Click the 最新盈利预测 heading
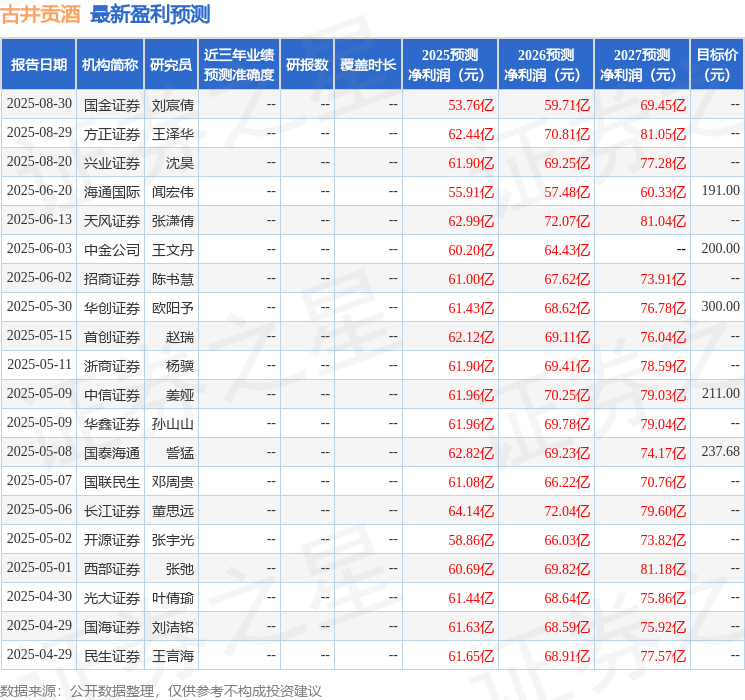This screenshot has height=700, width=745. click(150, 14)
